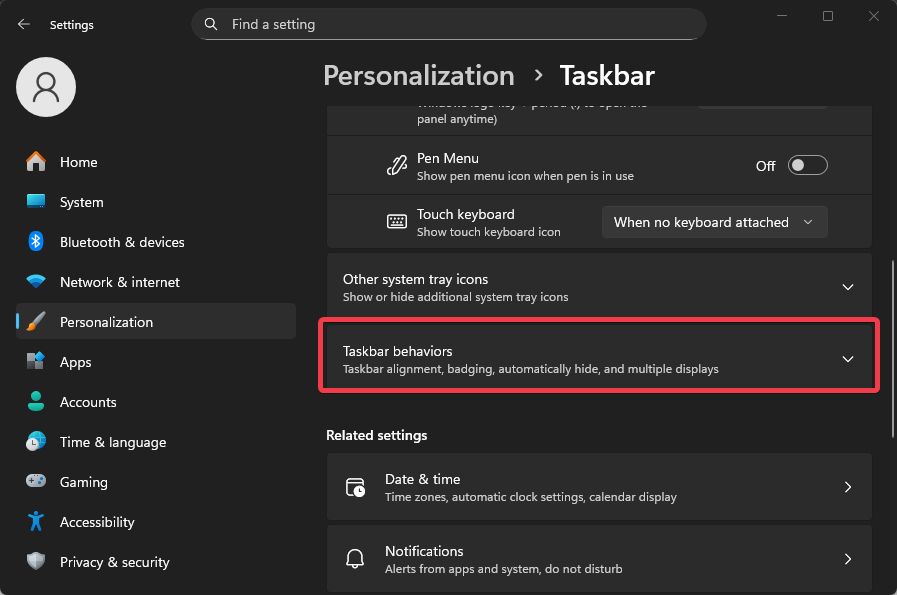
Task: Click the Privacy & security shield icon
Action: (36, 562)
